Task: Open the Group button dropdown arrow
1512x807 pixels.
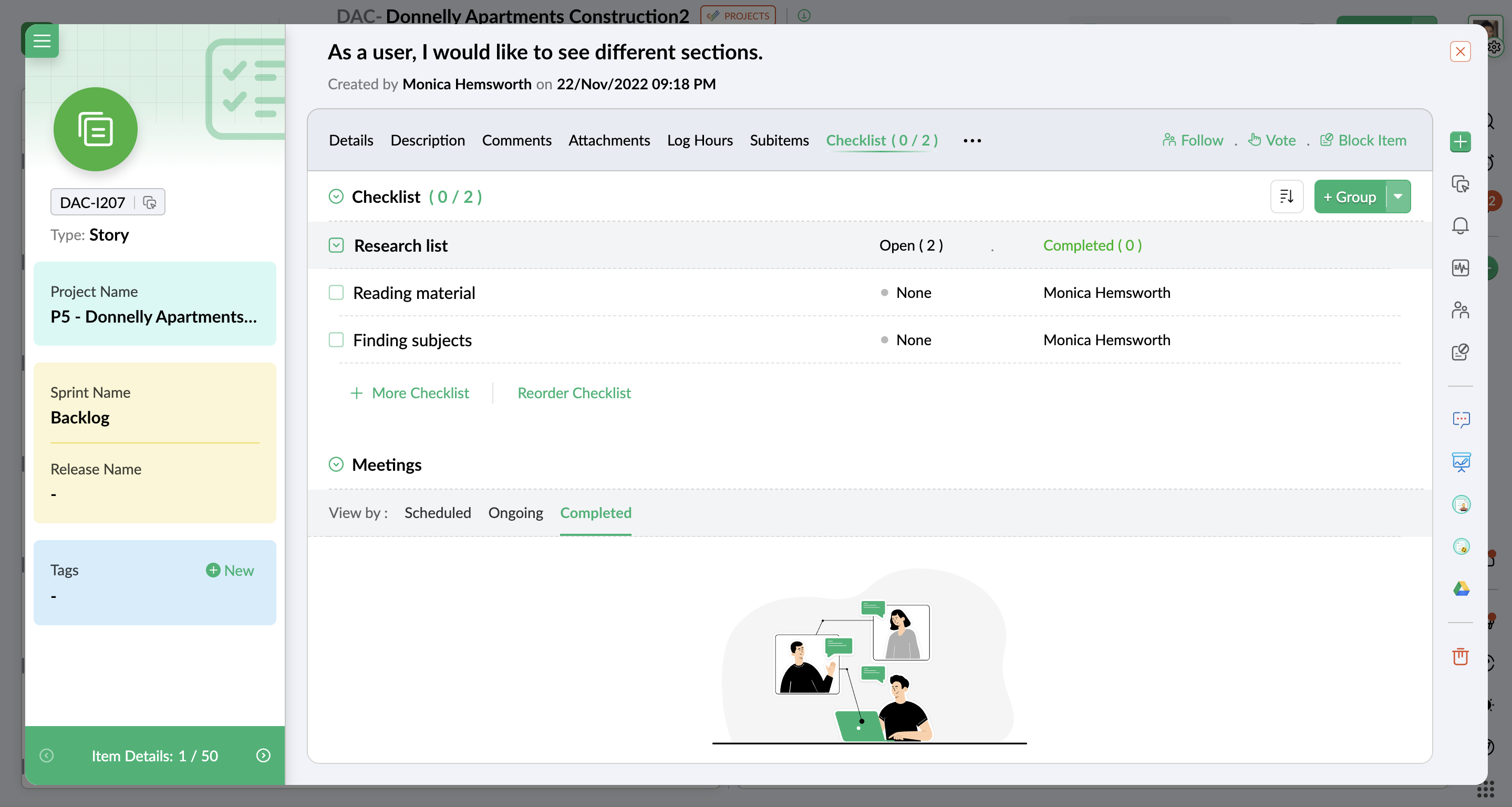Action: click(1398, 196)
